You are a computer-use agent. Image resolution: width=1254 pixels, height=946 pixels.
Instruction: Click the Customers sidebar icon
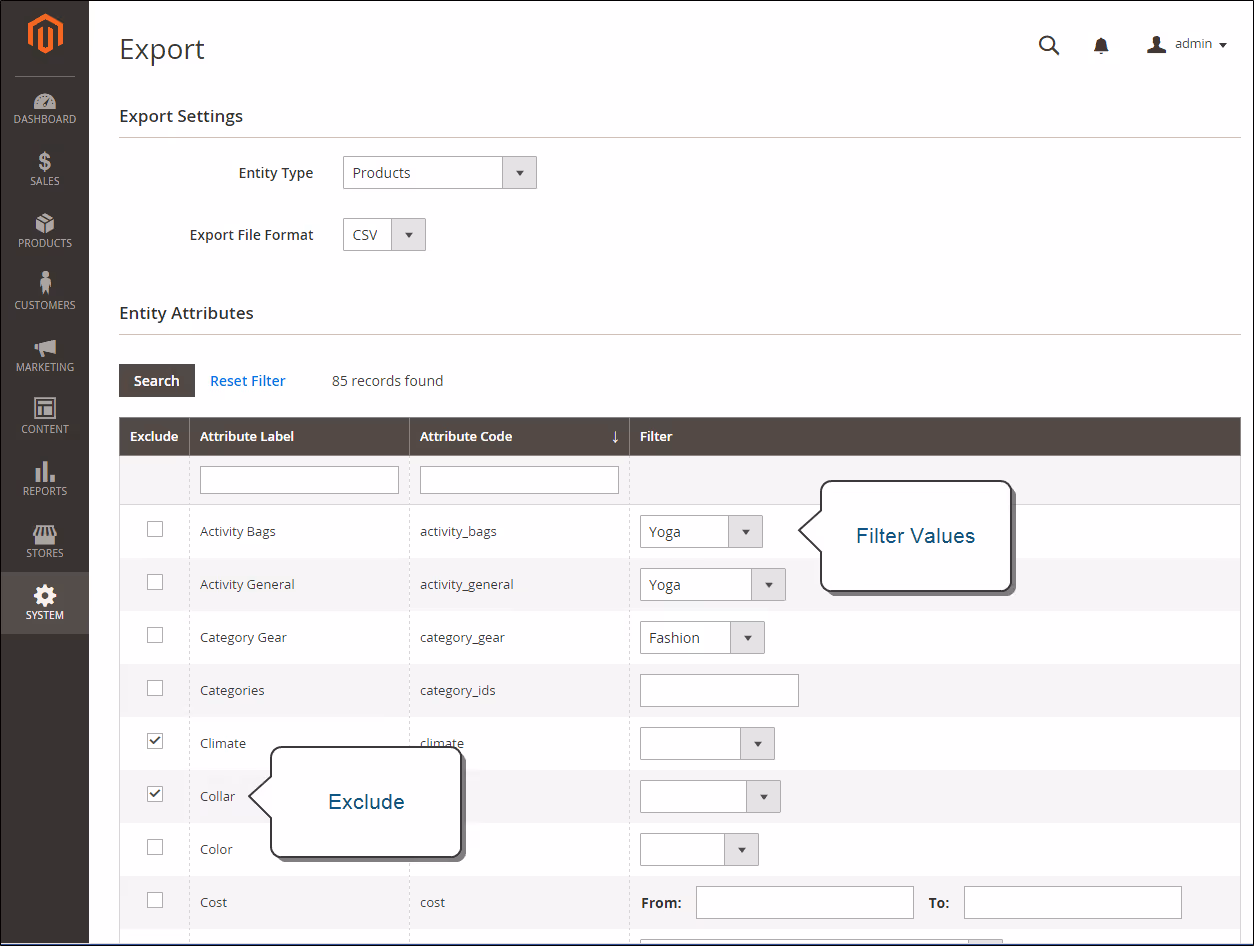44,293
